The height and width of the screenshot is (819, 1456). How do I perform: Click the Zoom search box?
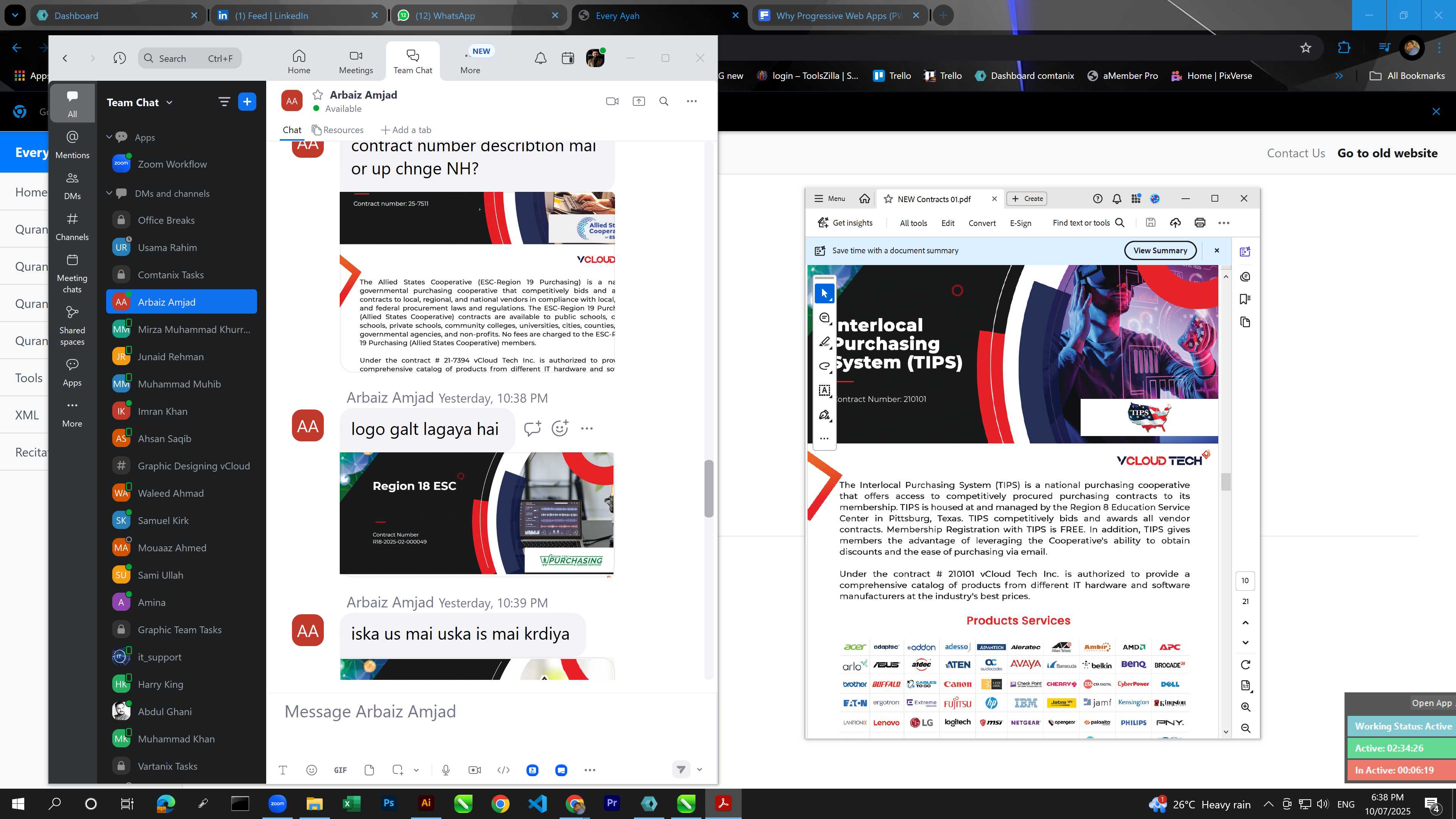(x=190, y=58)
